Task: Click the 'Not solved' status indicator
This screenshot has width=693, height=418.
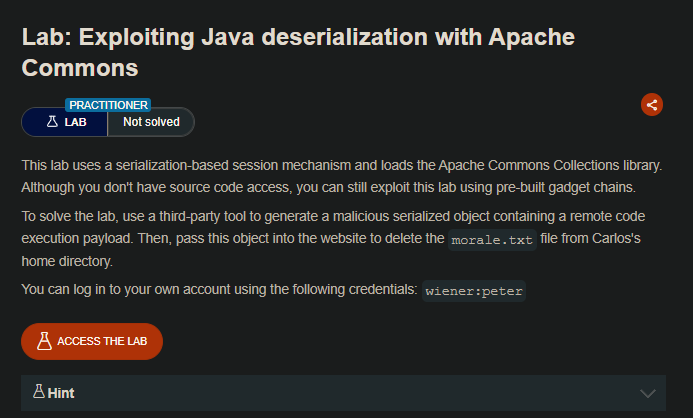Action: point(151,122)
